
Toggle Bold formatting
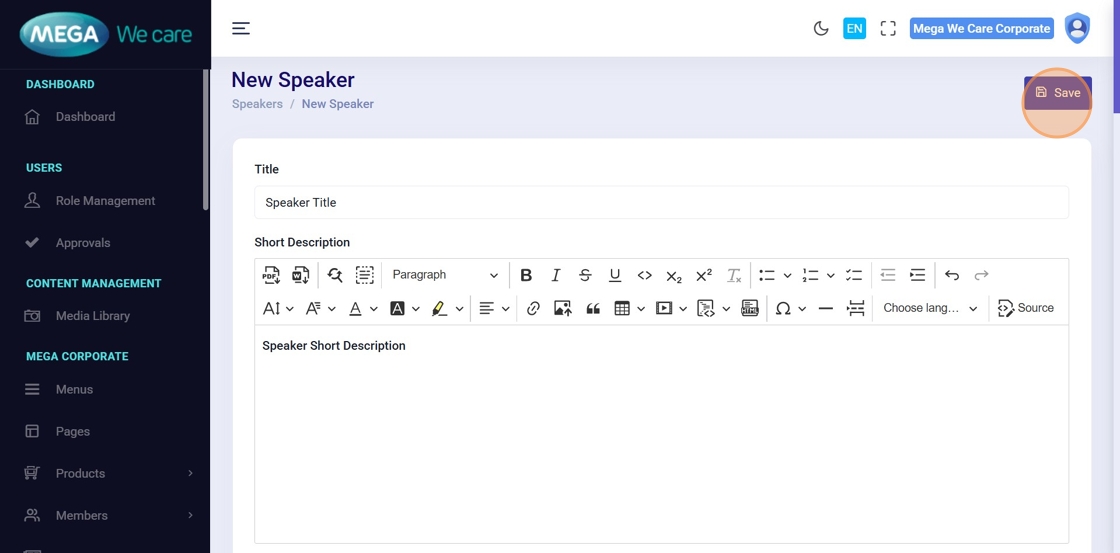526,275
